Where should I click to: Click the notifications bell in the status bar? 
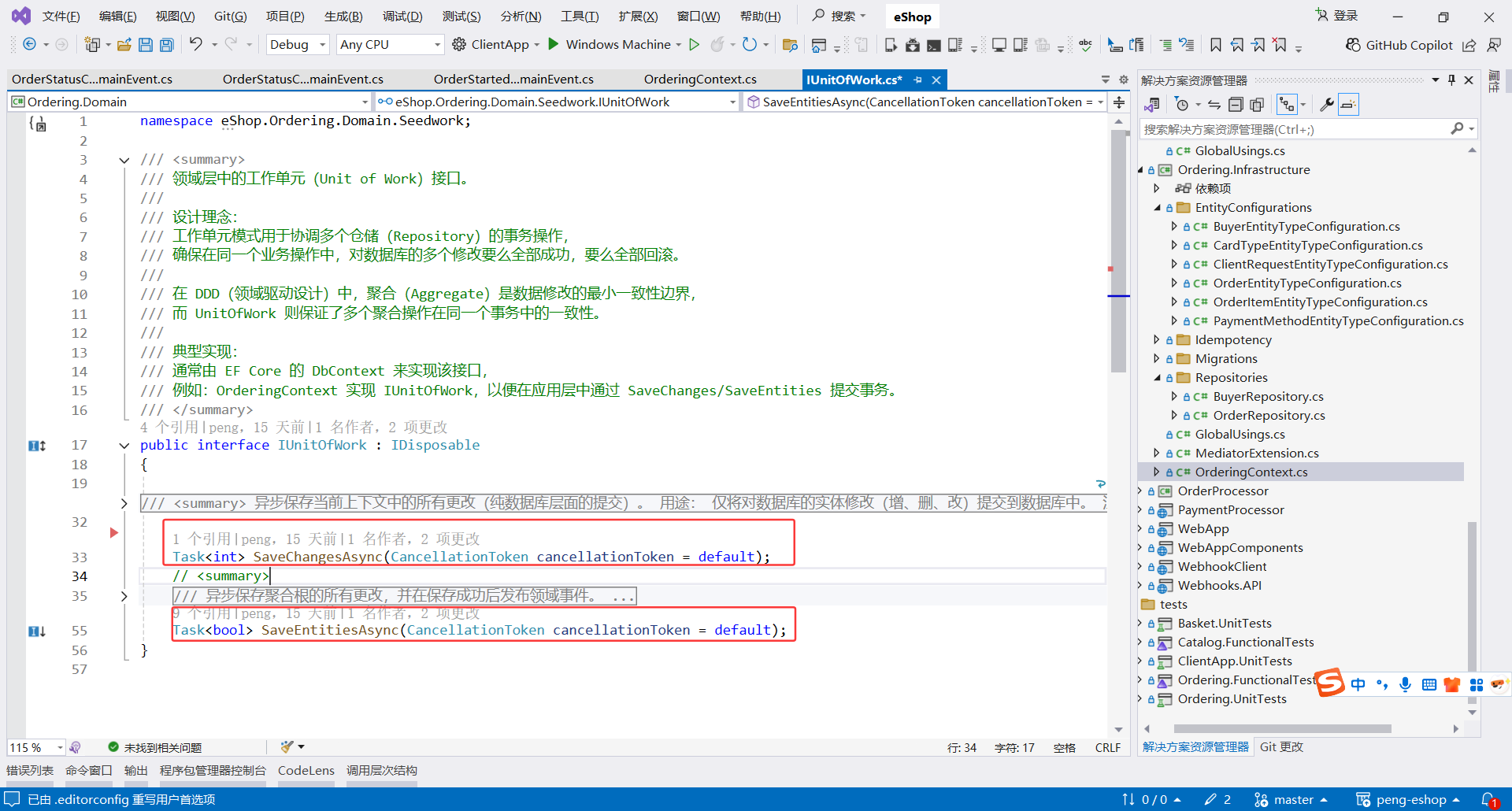click(1489, 799)
